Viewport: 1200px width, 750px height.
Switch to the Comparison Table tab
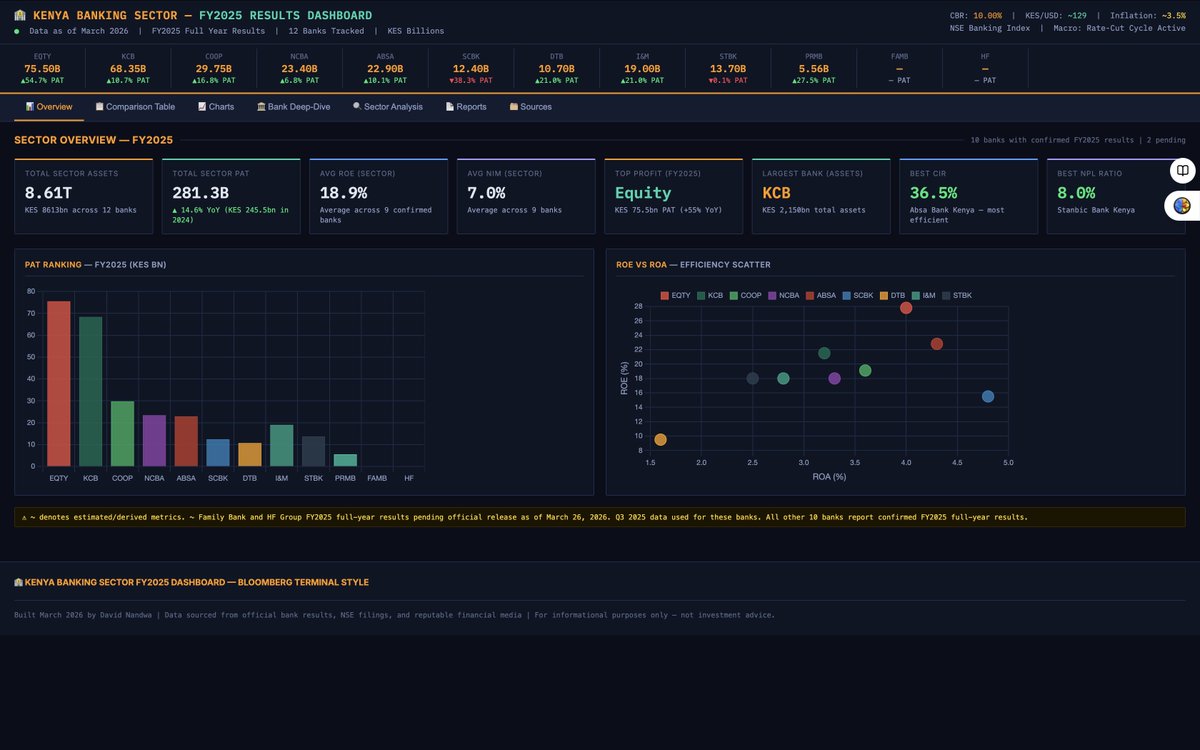tap(135, 107)
